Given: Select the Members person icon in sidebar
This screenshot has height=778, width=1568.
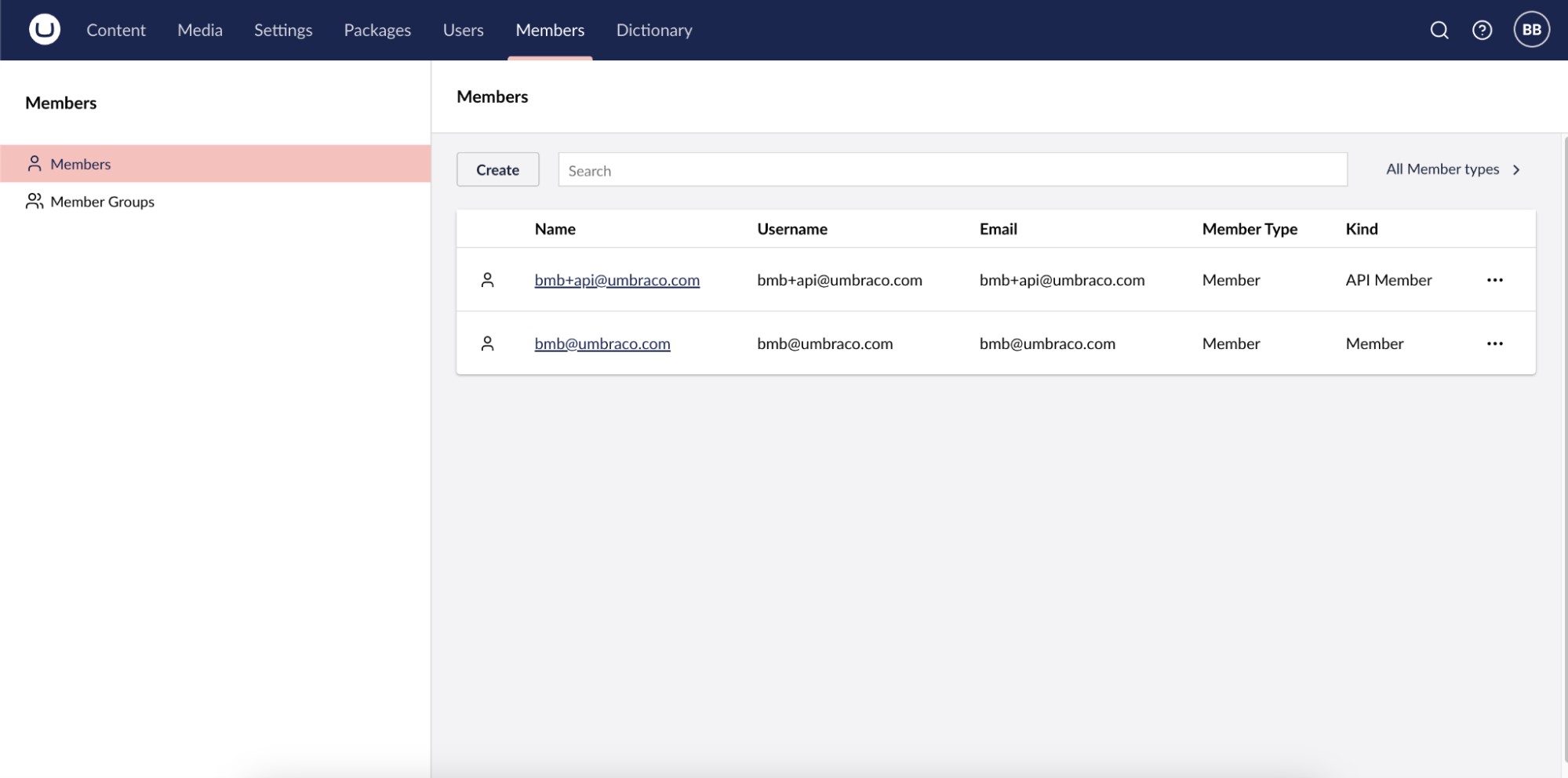Looking at the screenshot, I should 34,163.
